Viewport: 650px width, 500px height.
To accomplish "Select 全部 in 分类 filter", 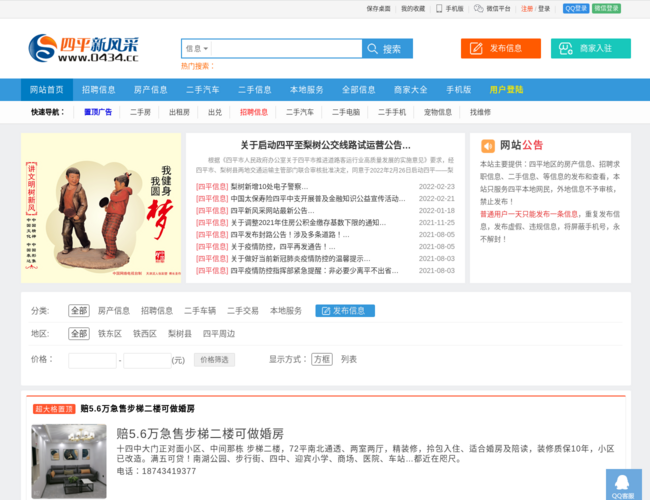I will click(x=79, y=311).
